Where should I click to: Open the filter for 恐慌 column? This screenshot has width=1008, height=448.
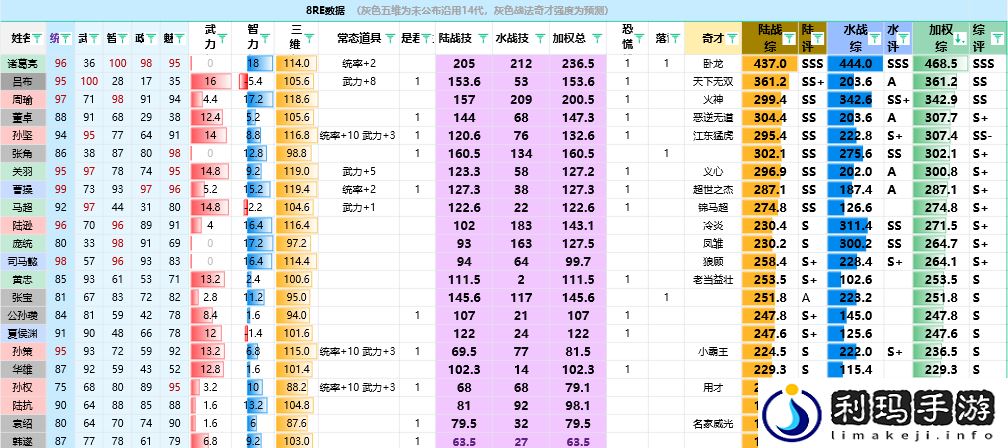640,39
